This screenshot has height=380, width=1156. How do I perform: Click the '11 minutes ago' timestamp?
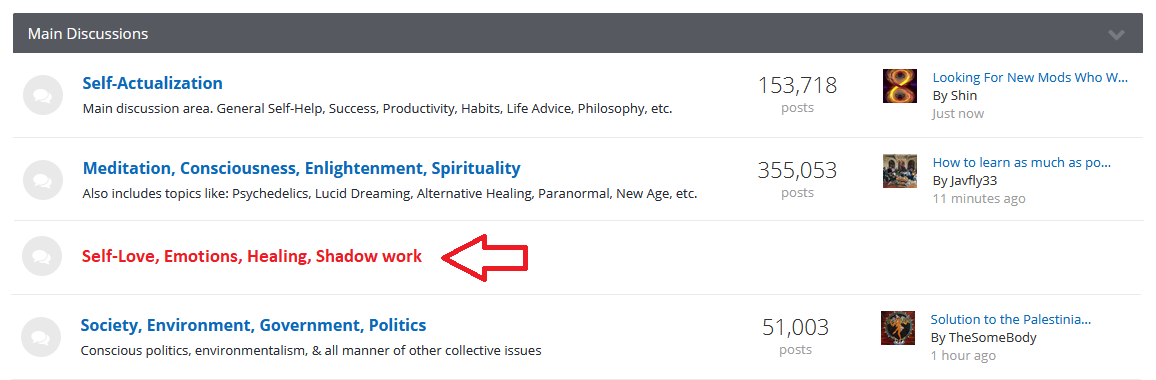click(978, 198)
